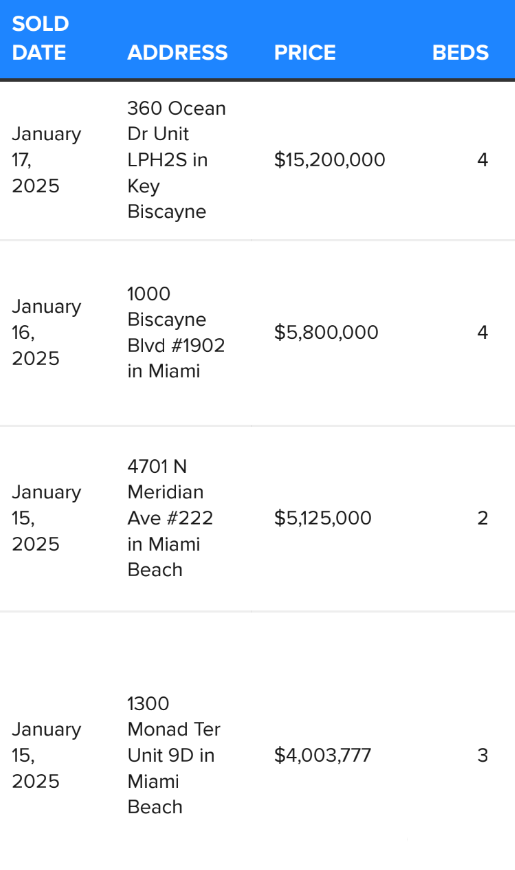Select beds value 3 for Monad Ter row
This screenshot has height=870, width=515.
coord(482,755)
